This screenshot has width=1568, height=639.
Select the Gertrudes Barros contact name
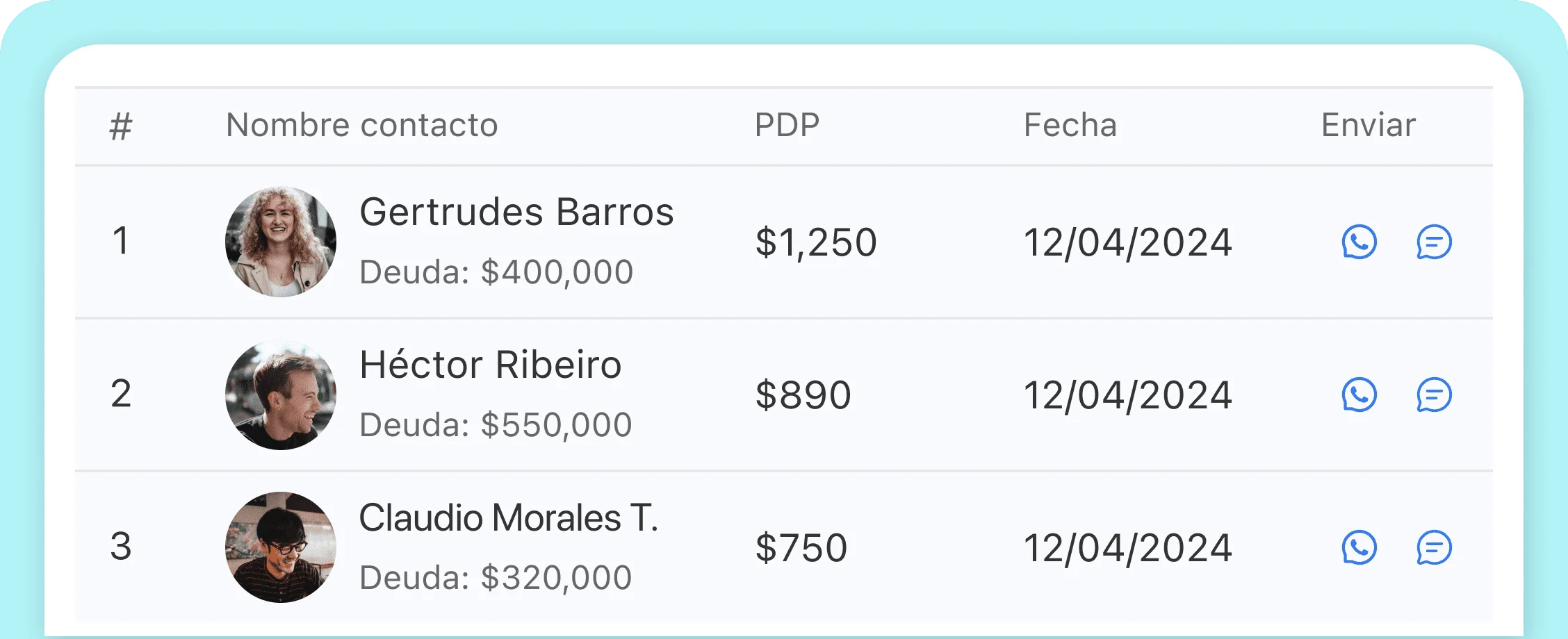(x=516, y=212)
